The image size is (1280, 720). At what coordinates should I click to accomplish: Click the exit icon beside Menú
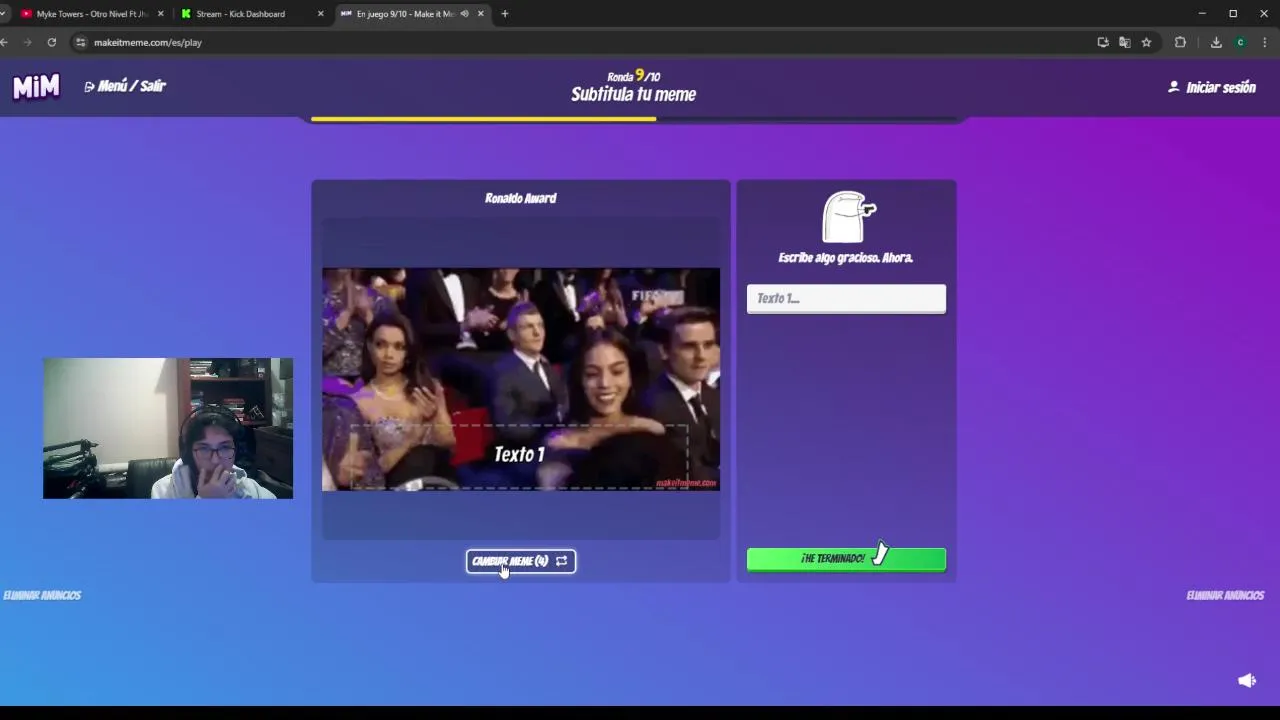[x=89, y=87]
